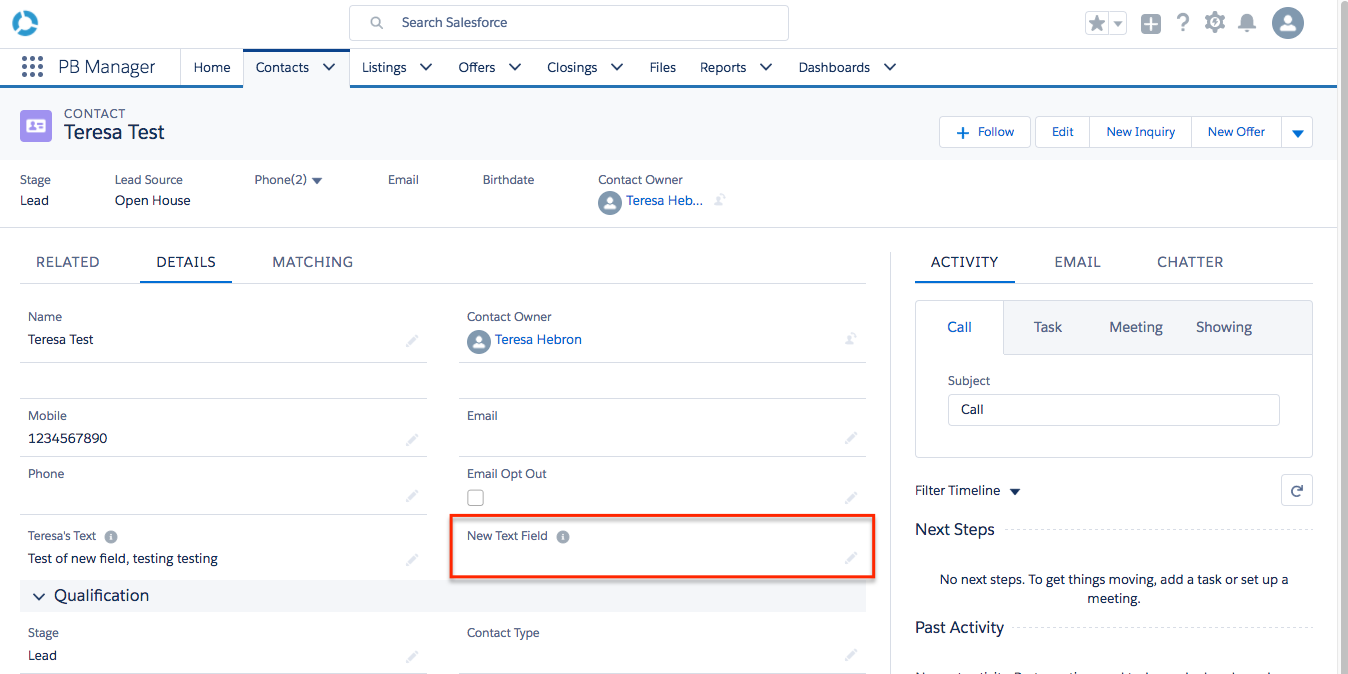The height and width of the screenshot is (674, 1348).
Task: Click the change owner icon in highlights
Action: [719, 200]
